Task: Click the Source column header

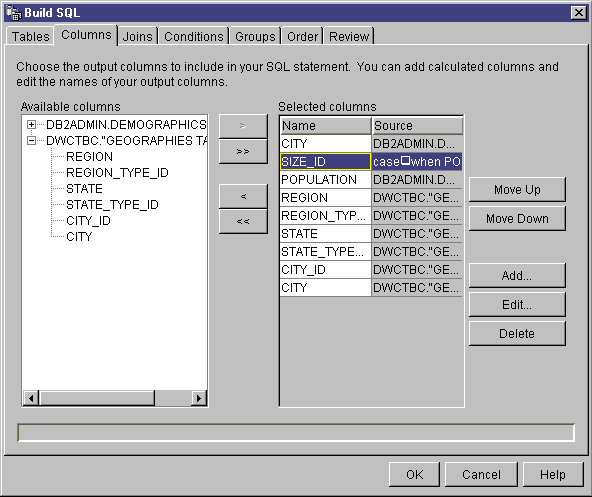Action: click(x=418, y=126)
